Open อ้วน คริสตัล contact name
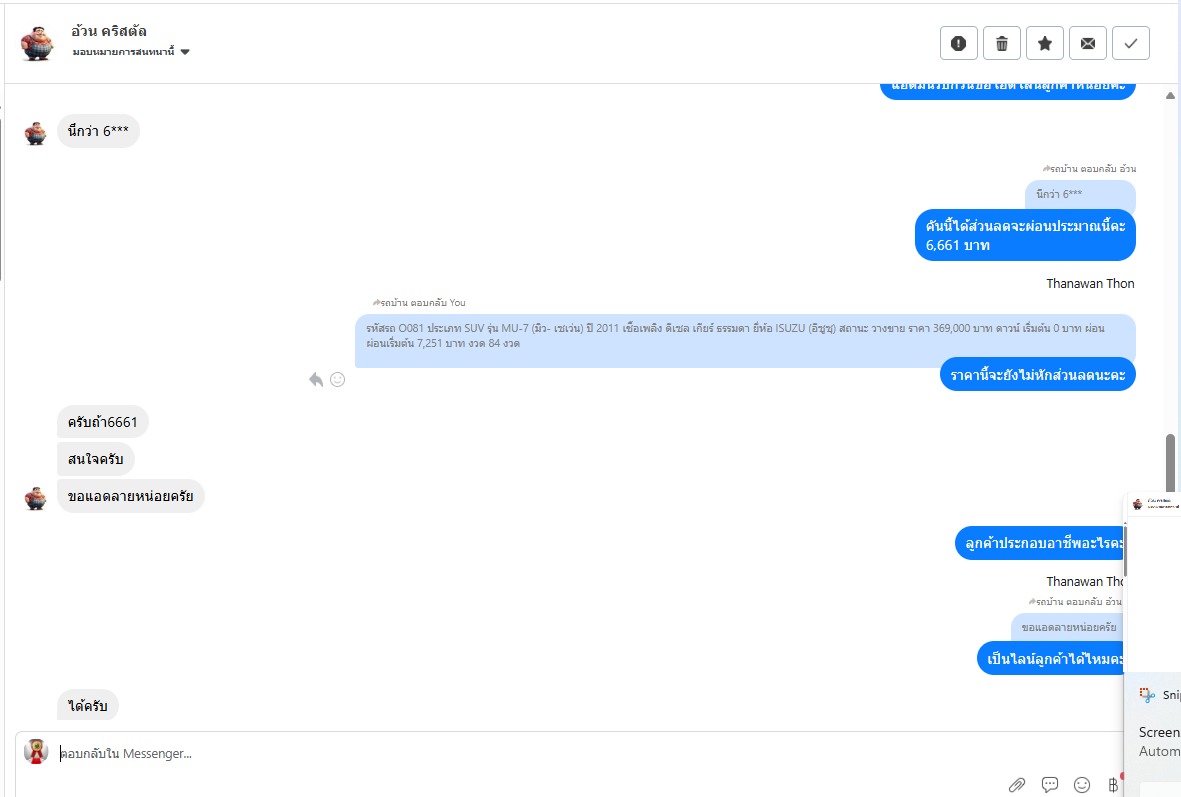The height and width of the screenshot is (797, 1181). [110, 31]
